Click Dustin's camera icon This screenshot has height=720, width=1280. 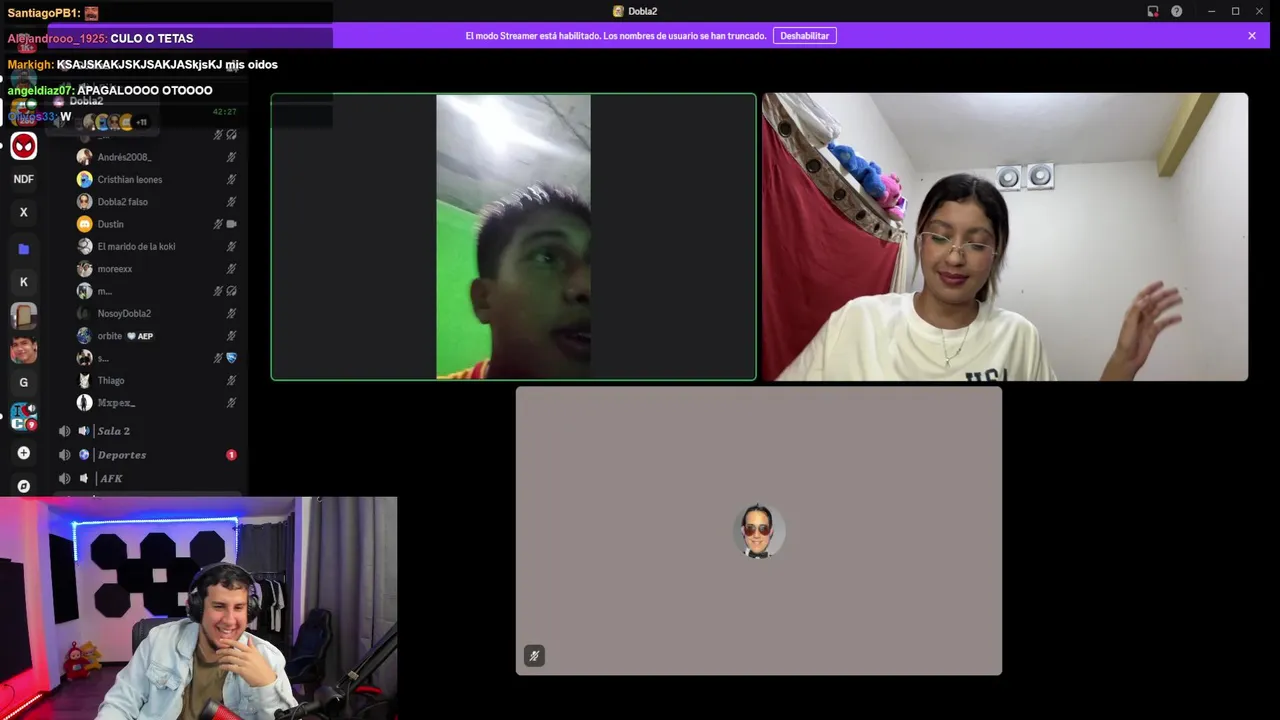tap(231, 224)
